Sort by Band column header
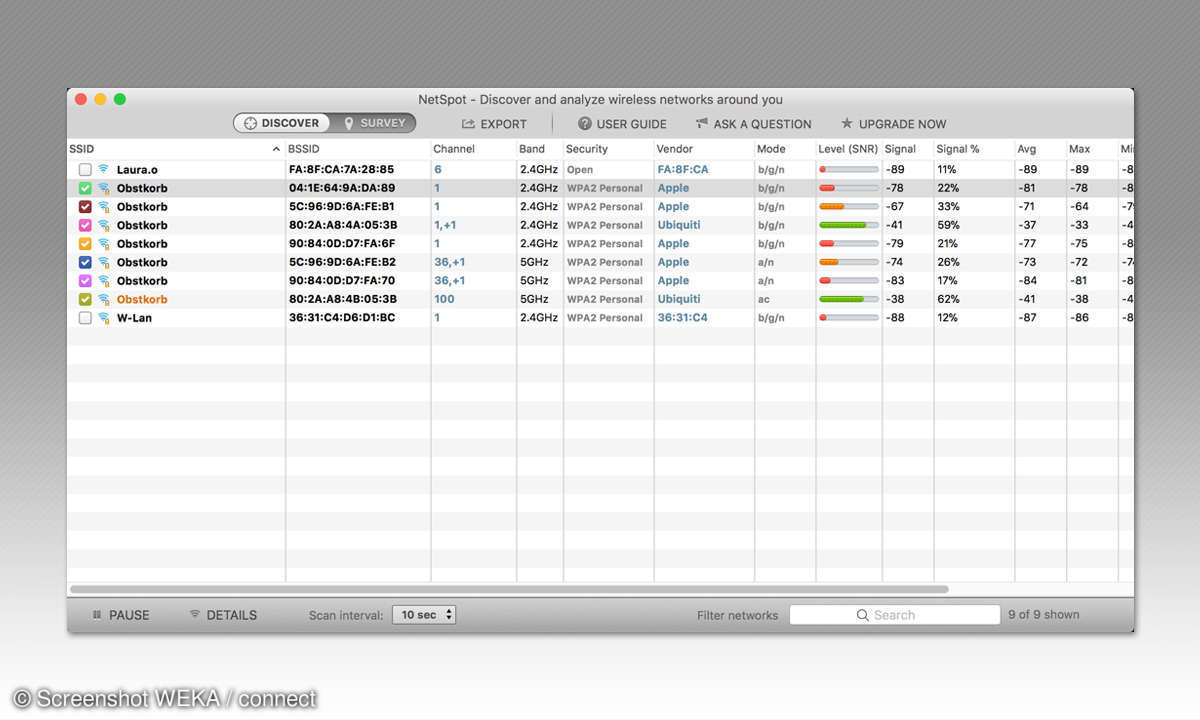Image resolution: width=1200 pixels, height=720 pixels. click(540, 149)
